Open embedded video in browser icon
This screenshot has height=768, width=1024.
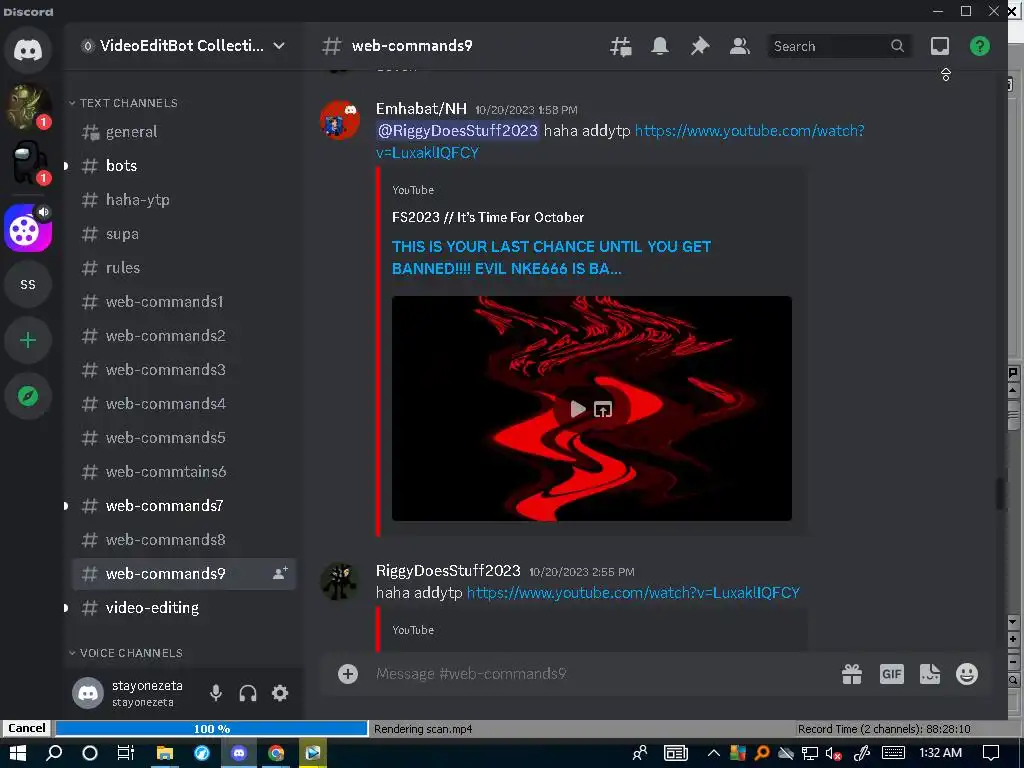603,409
